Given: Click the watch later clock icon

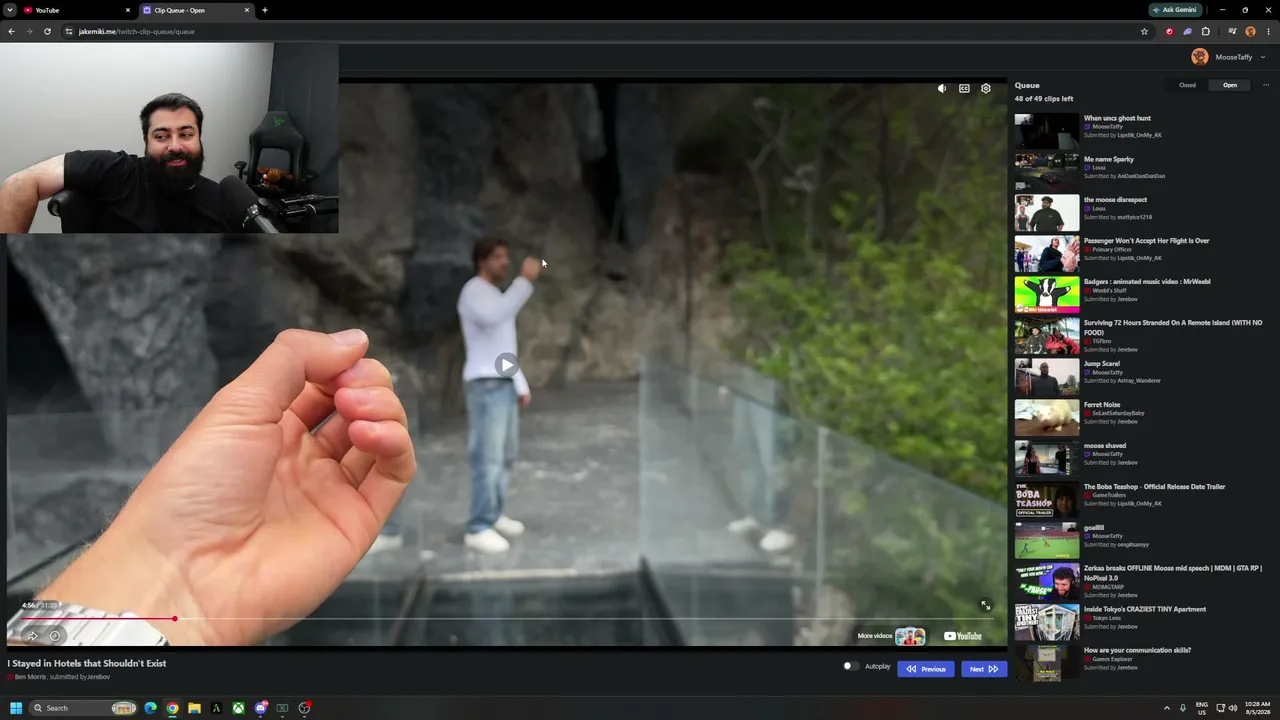Looking at the screenshot, I should coord(55,636).
